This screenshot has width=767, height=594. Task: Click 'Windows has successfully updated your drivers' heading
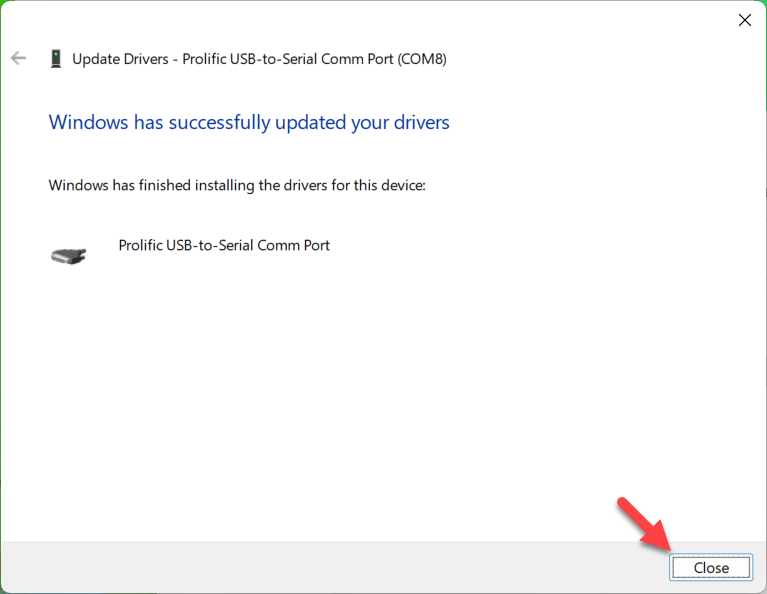[248, 122]
